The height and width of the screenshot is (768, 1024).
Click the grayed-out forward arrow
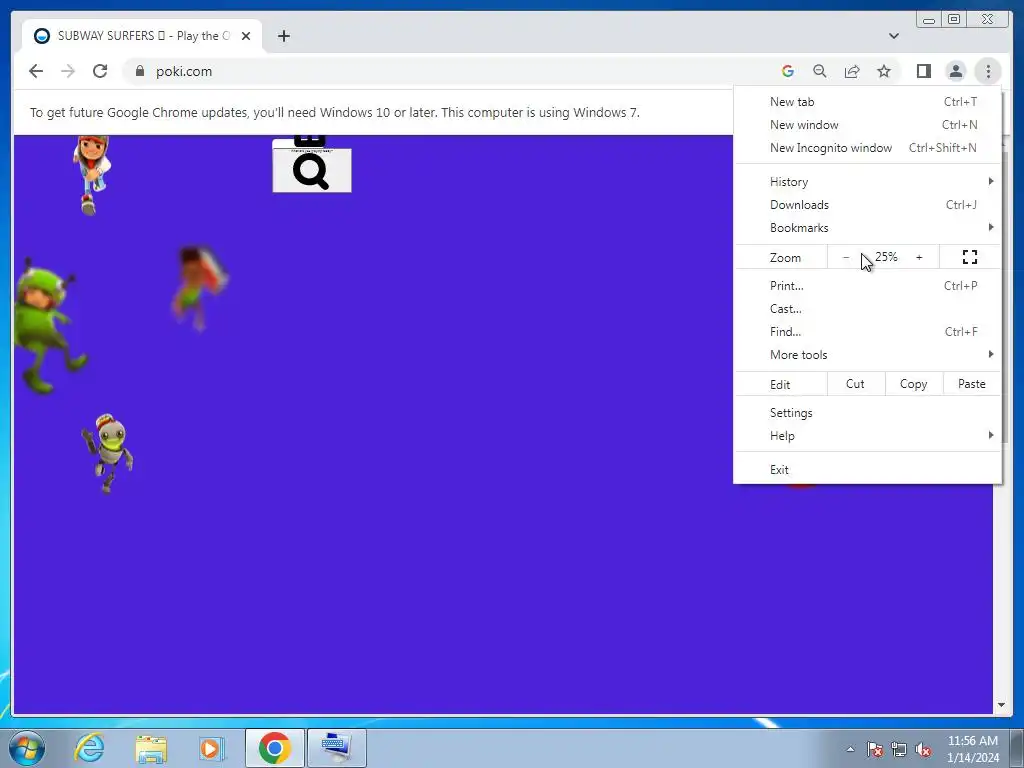pos(68,71)
